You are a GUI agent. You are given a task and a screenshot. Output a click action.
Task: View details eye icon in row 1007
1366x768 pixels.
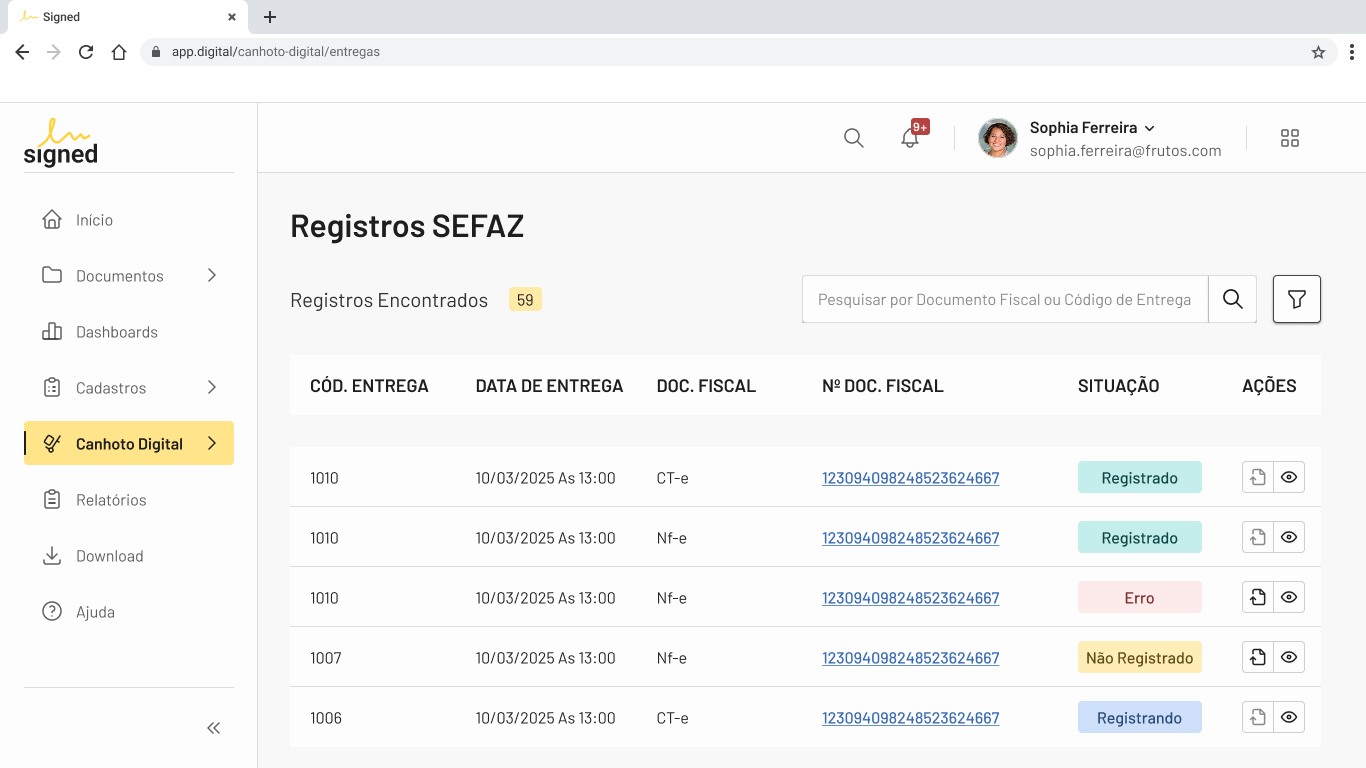tap(1289, 657)
